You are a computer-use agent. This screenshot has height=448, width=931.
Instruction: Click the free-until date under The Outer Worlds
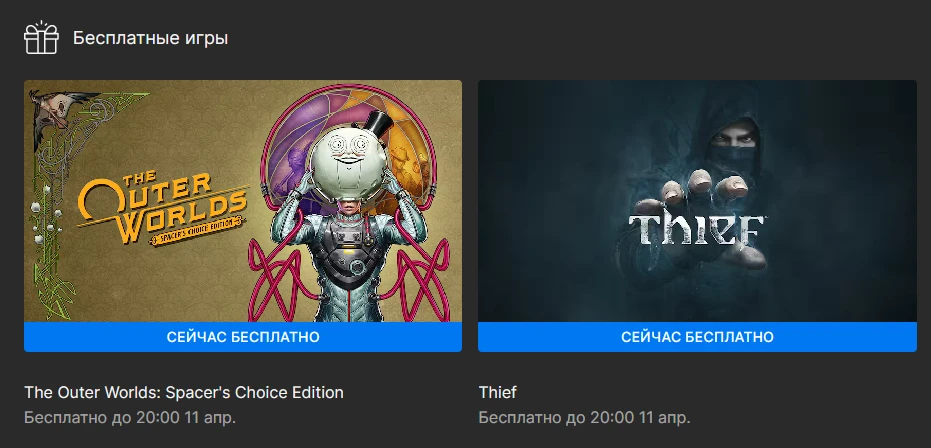point(130,417)
